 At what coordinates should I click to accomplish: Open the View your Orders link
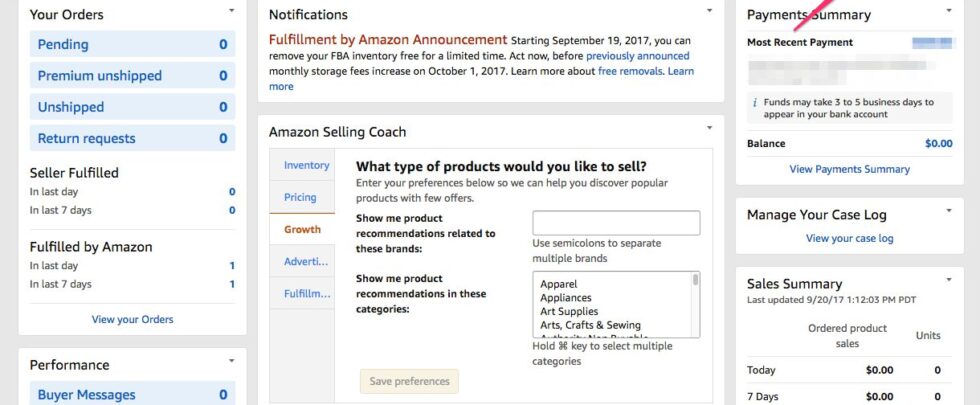132,319
